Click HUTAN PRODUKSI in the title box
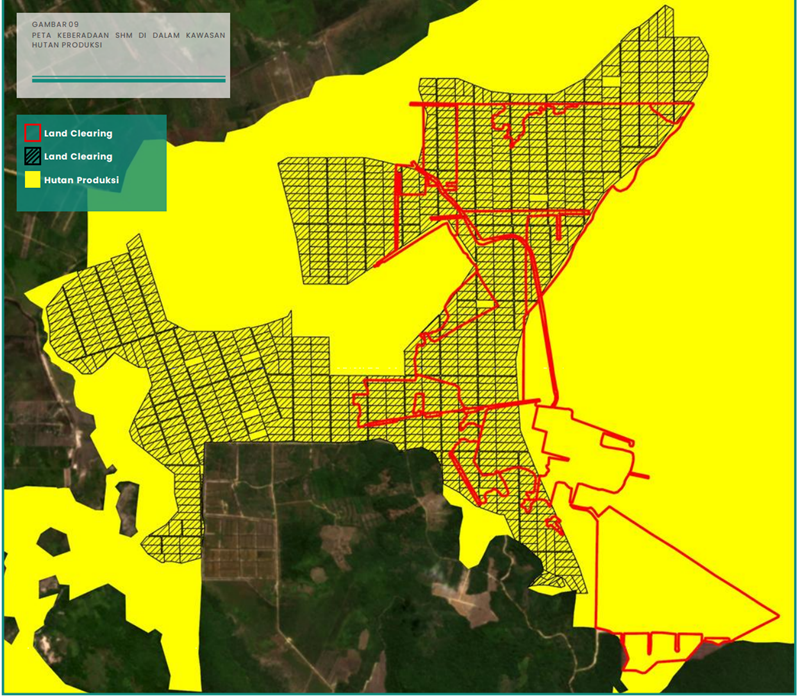This screenshot has height=699, width=800. [67, 45]
